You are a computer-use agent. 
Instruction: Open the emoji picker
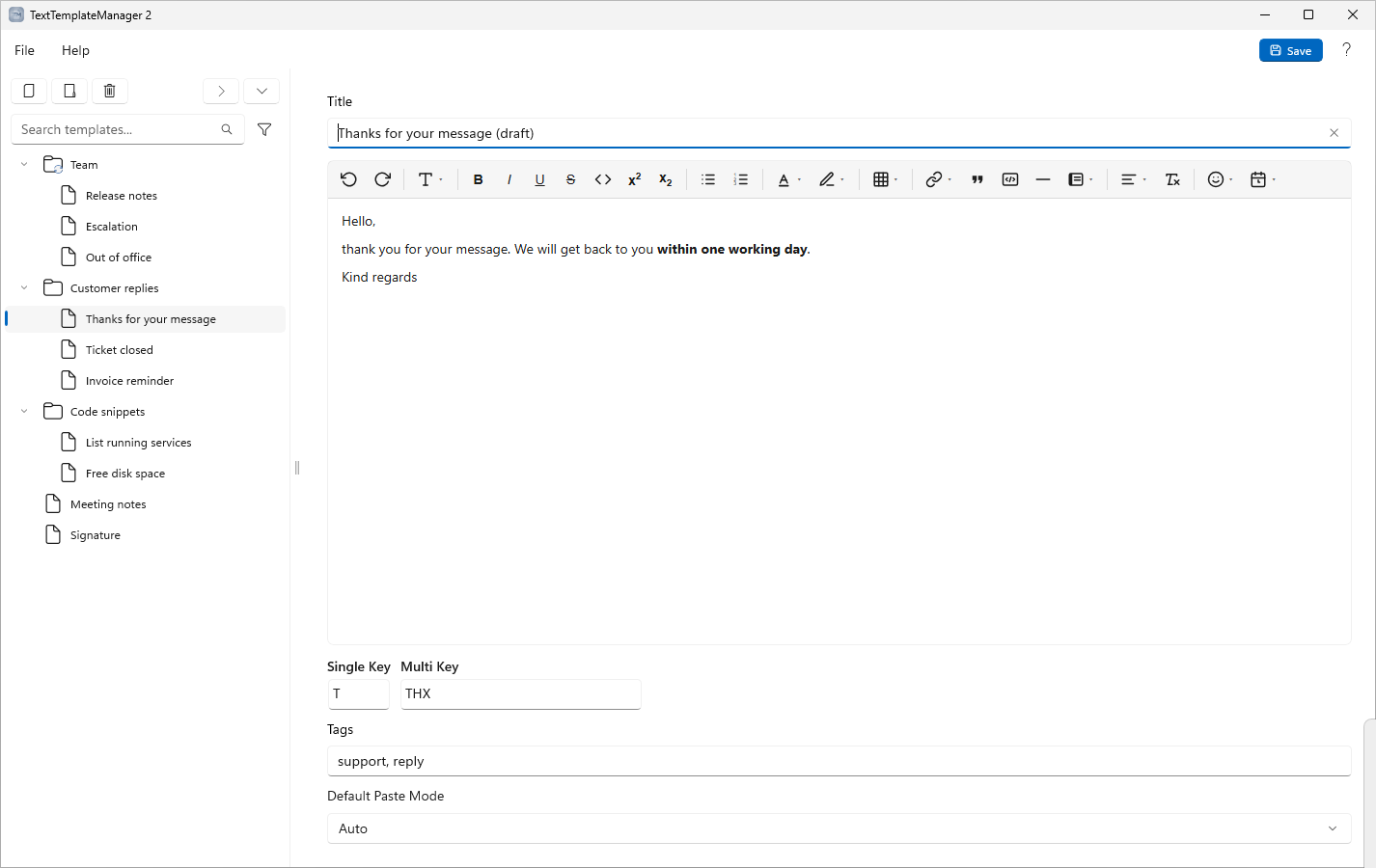pyautogui.click(x=1221, y=179)
